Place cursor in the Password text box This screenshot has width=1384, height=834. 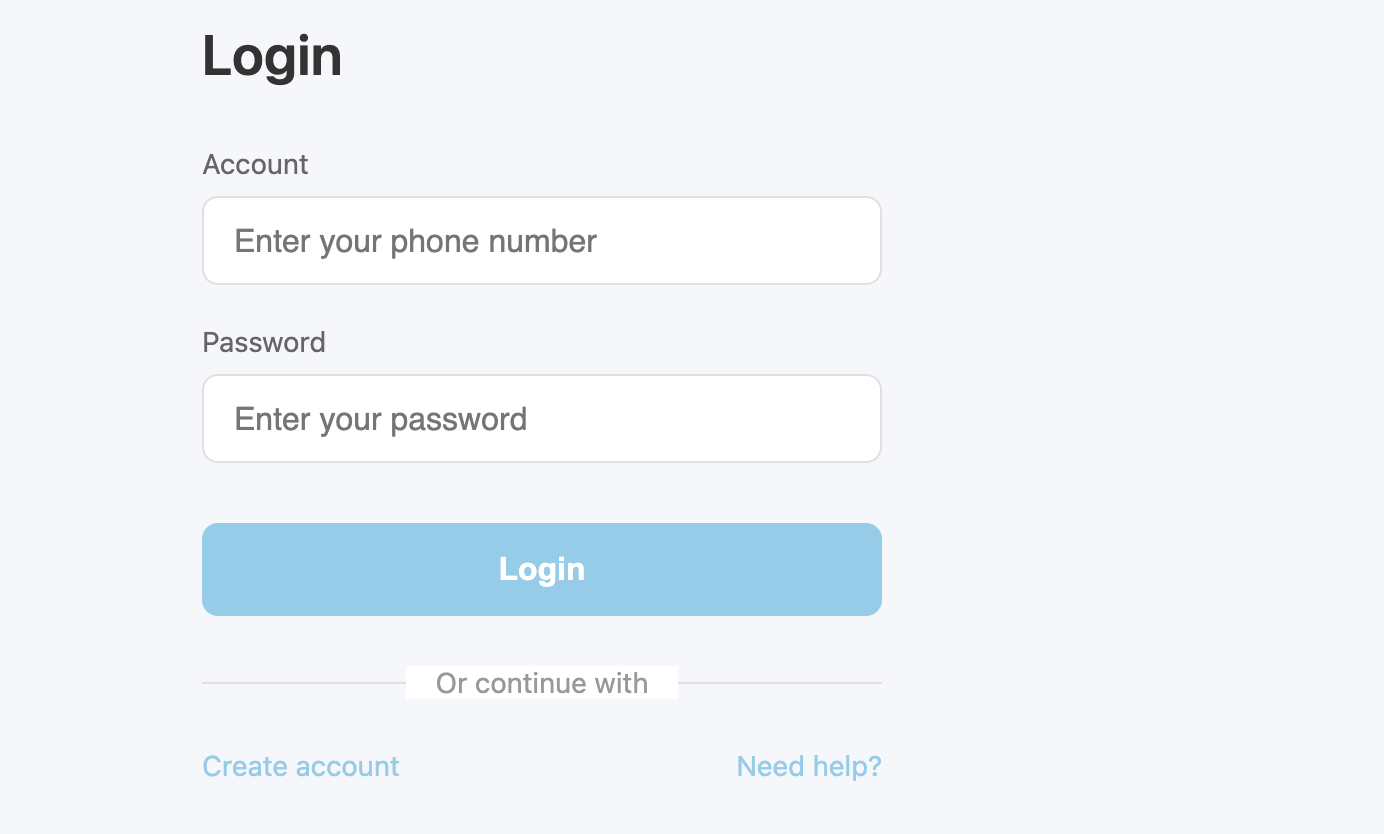pyautogui.click(x=541, y=419)
